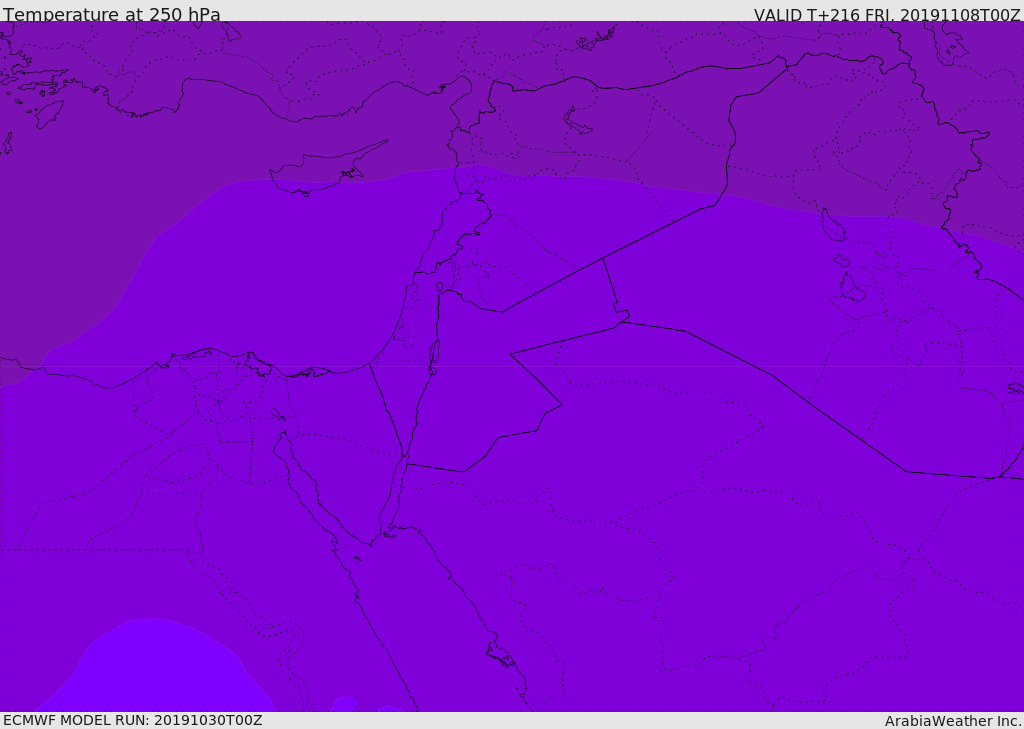Click the 'ECMWF MODEL RUN: 20191030T00Z' text

tap(133, 720)
